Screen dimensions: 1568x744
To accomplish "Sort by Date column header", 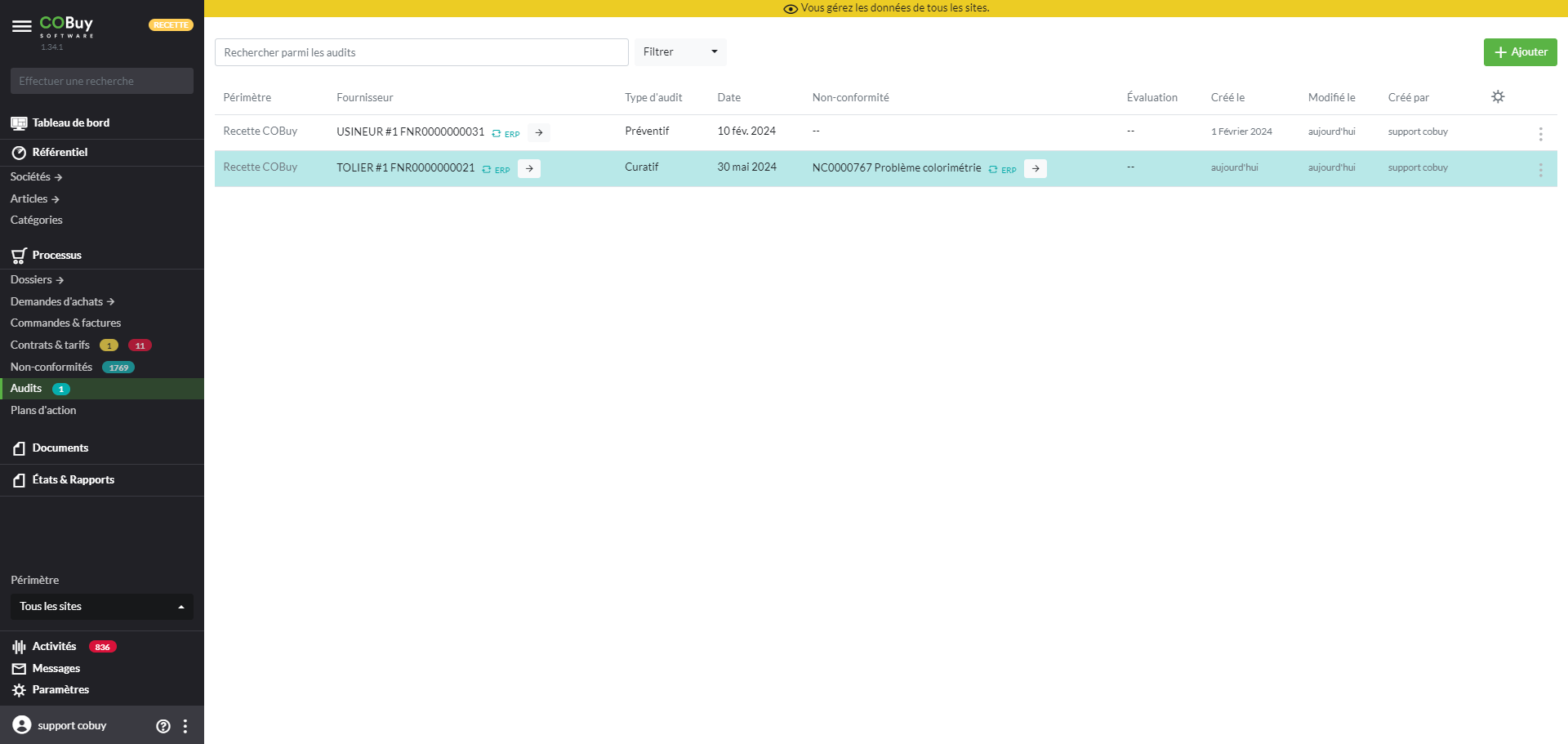I will click(729, 98).
